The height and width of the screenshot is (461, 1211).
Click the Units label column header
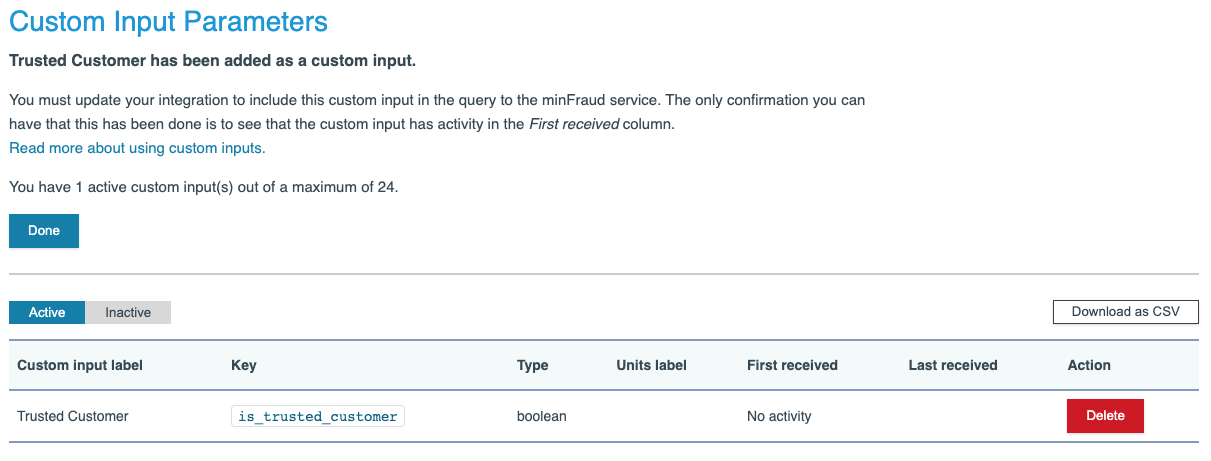click(652, 365)
